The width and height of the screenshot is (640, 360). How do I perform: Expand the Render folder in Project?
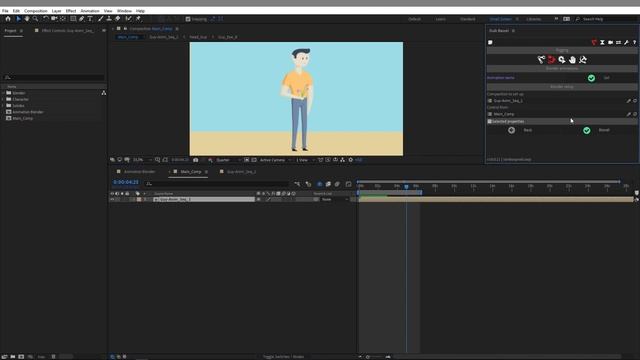(3, 93)
